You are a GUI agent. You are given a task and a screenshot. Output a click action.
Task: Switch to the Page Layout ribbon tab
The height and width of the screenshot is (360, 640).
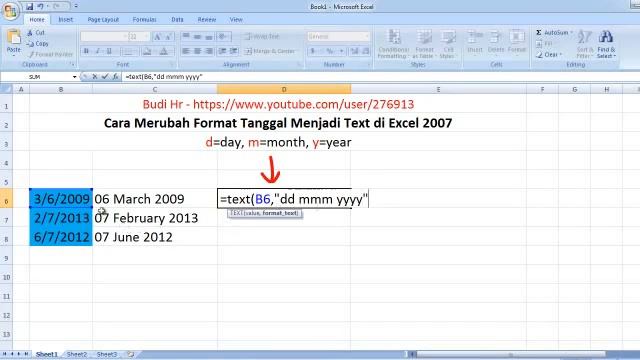coord(103,20)
